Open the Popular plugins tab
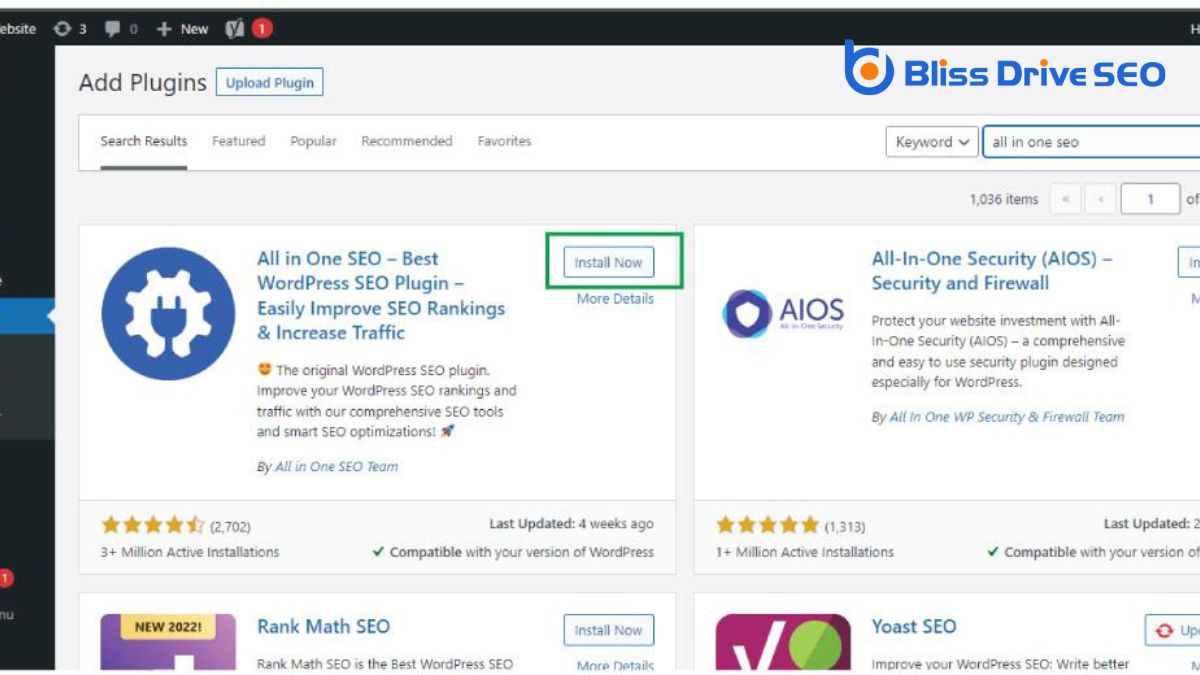Viewport: 1200px width, 675px height. click(313, 141)
